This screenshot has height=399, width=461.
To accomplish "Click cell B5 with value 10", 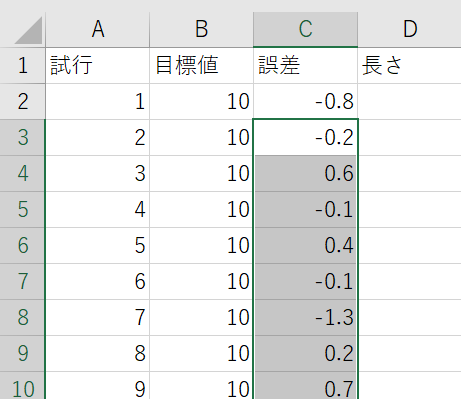I will pos(201,209).
